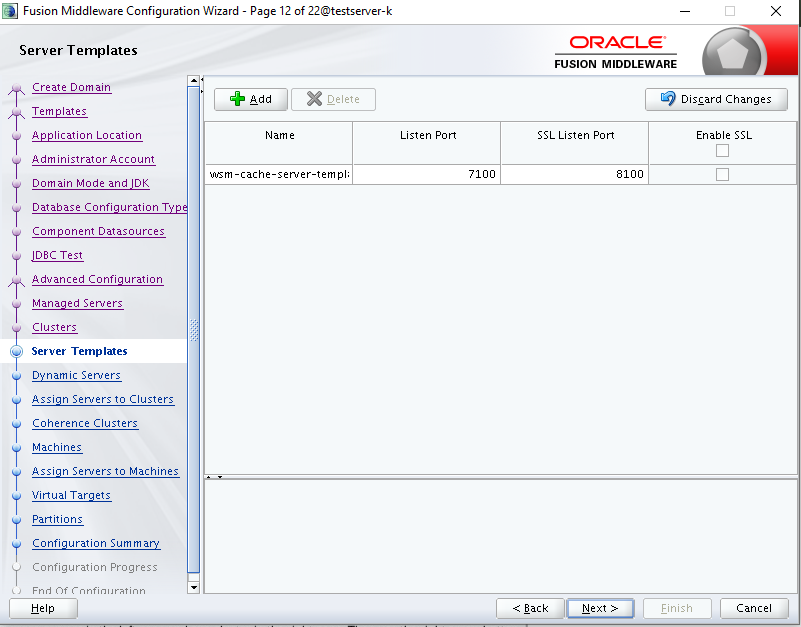801x627 pixels.
Task: Go to the Partitions step
Action: [57, 520]
